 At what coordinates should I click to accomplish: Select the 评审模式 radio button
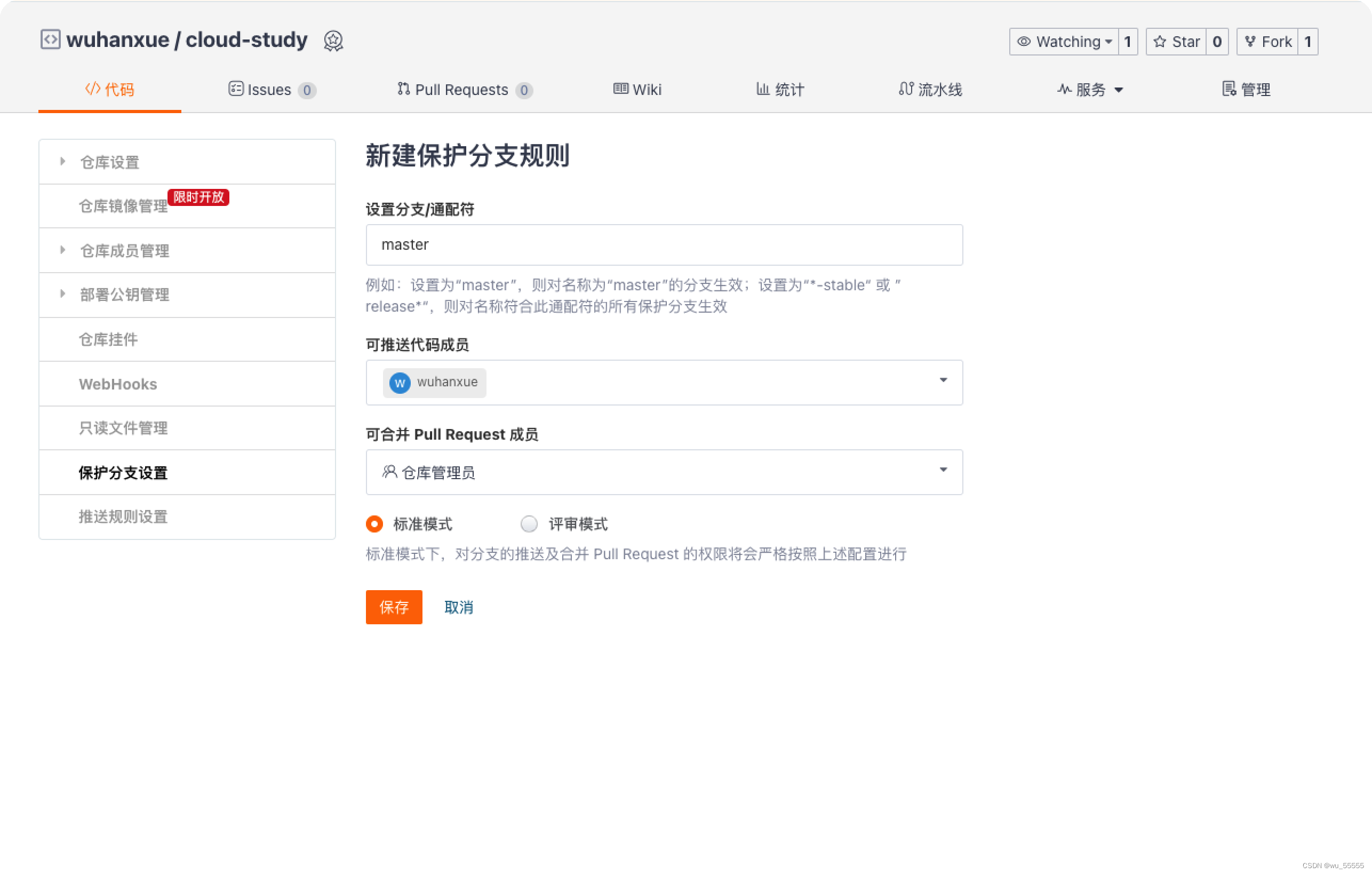click(529, 523)
